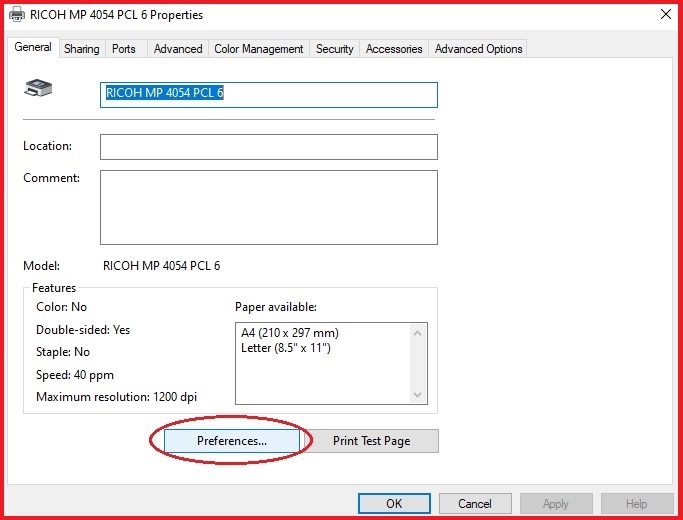Viewport: 683px width, 520px height.
Task: Open the Ports tab
Action: point(124,49)
